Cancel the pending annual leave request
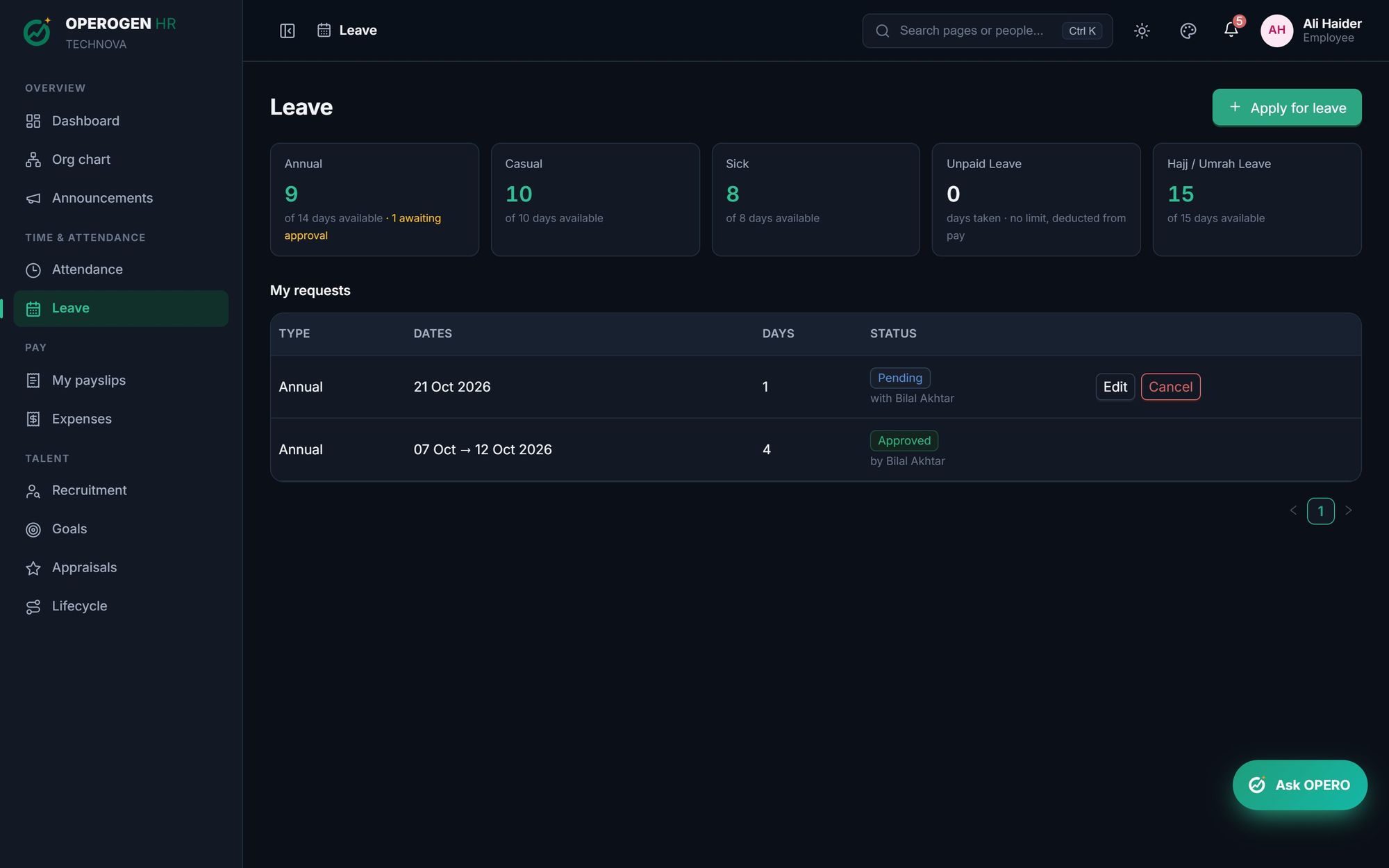The image size is (1389, 868). pos(1170,387)
